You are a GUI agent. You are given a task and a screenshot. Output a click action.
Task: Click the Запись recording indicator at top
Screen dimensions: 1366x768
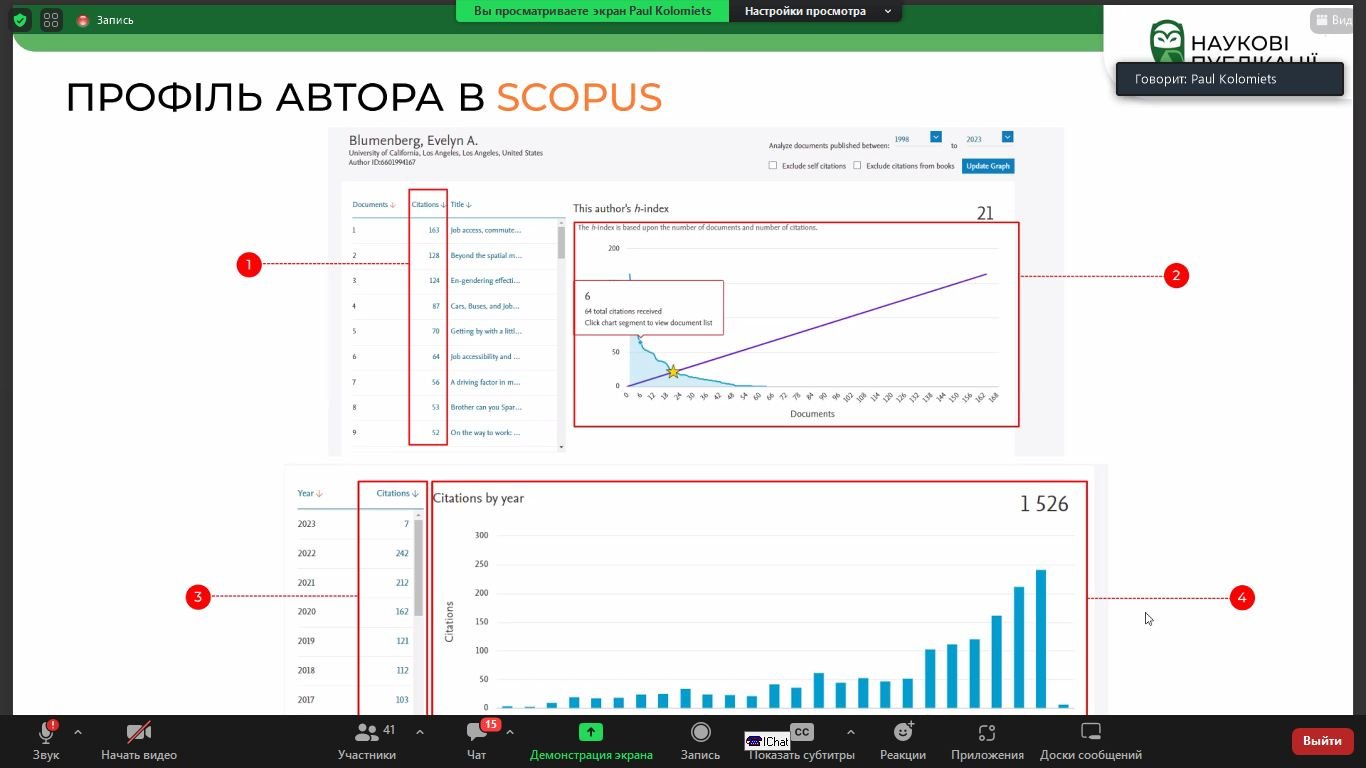tap(106, 20)
